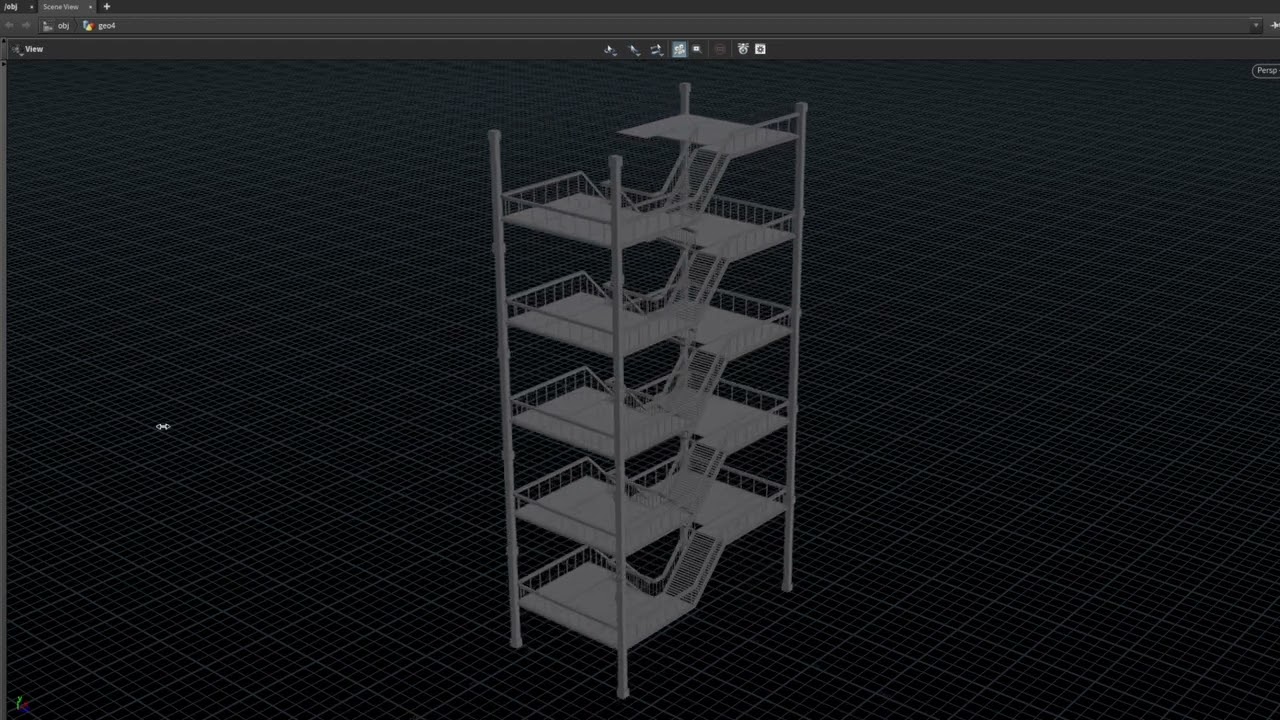The image size is (1280, 720).
Task: Activate the Handles tool icon
Action: click(656, 48)
